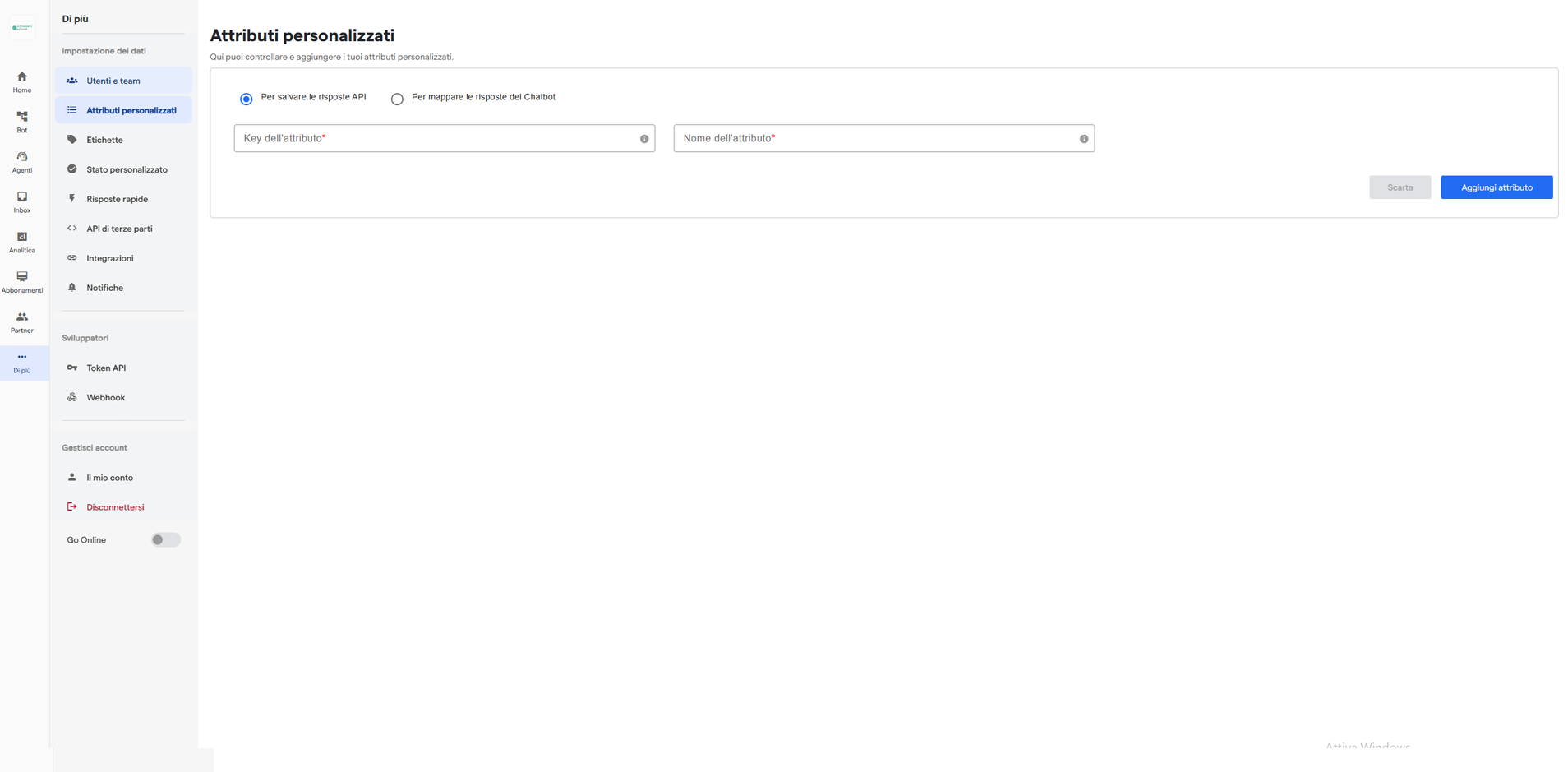Open Abbonamenti icon in sidebar
This screenshot has width=1568, height=772.
click(x=22, y=277)
